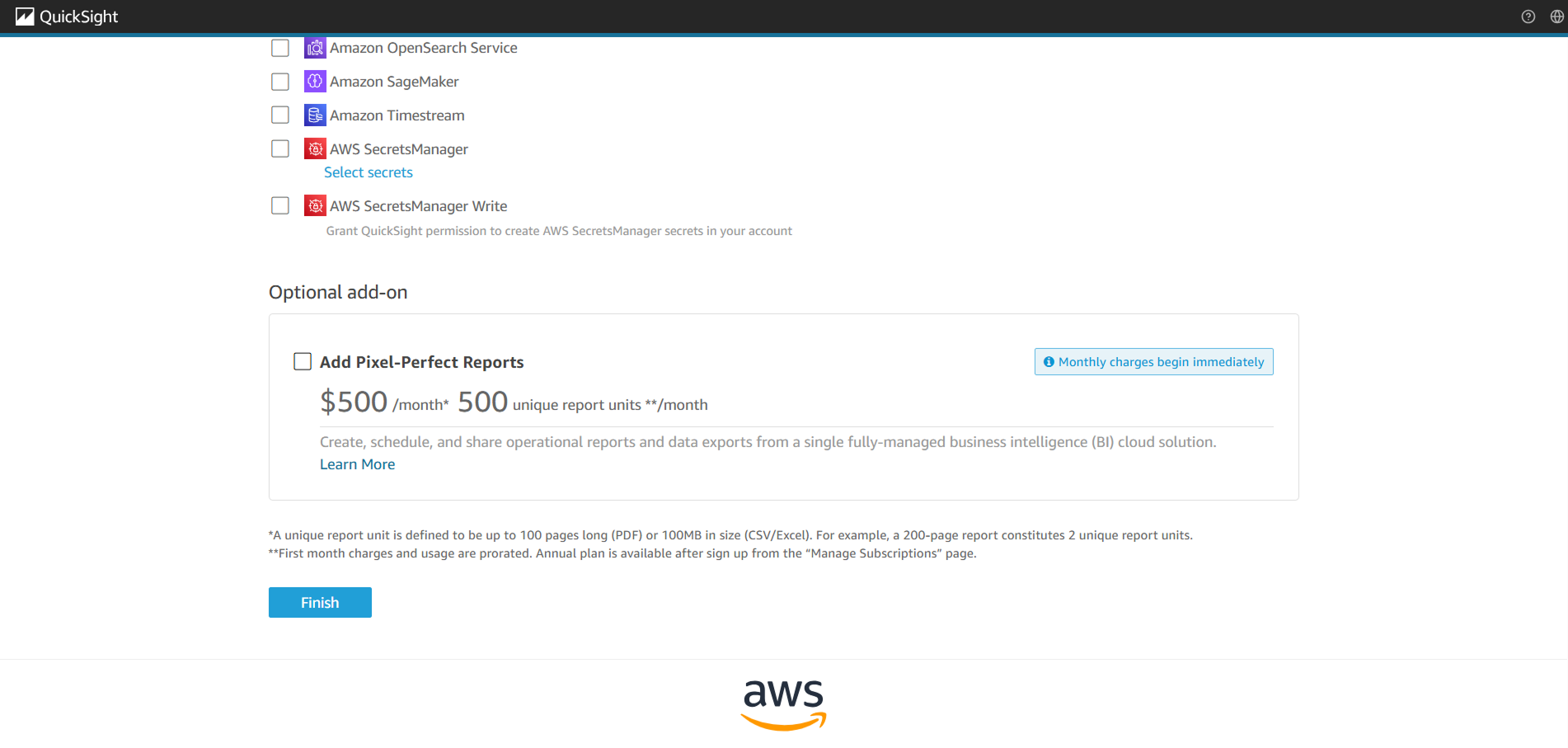Click the info icon on charges notice
Image resolution: width=1568 pixels, height=748 pixels.
(x=1049, y=362)
